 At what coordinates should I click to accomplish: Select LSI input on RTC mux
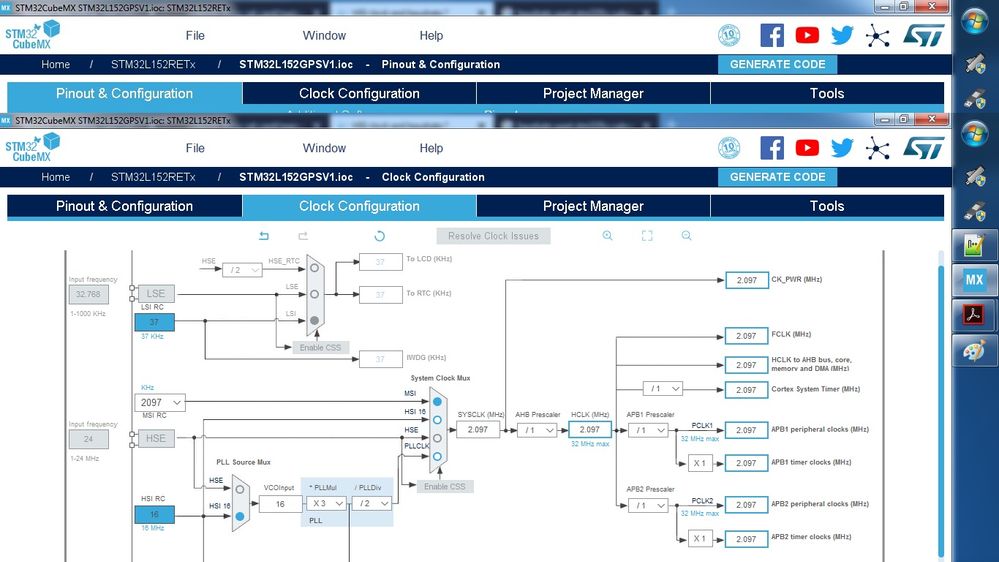[x=314, y=321]
